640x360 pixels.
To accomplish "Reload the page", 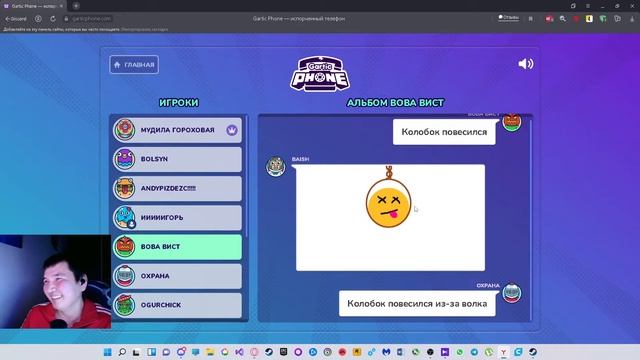I will pos(53,19).
